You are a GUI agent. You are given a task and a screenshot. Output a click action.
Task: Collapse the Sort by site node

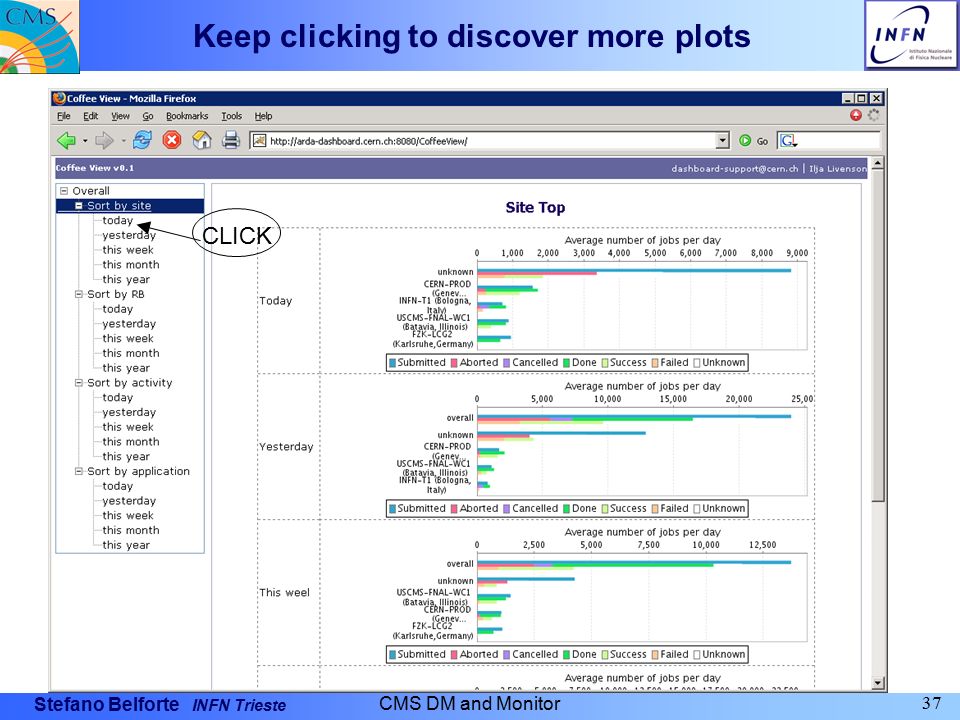pos(78,206)
